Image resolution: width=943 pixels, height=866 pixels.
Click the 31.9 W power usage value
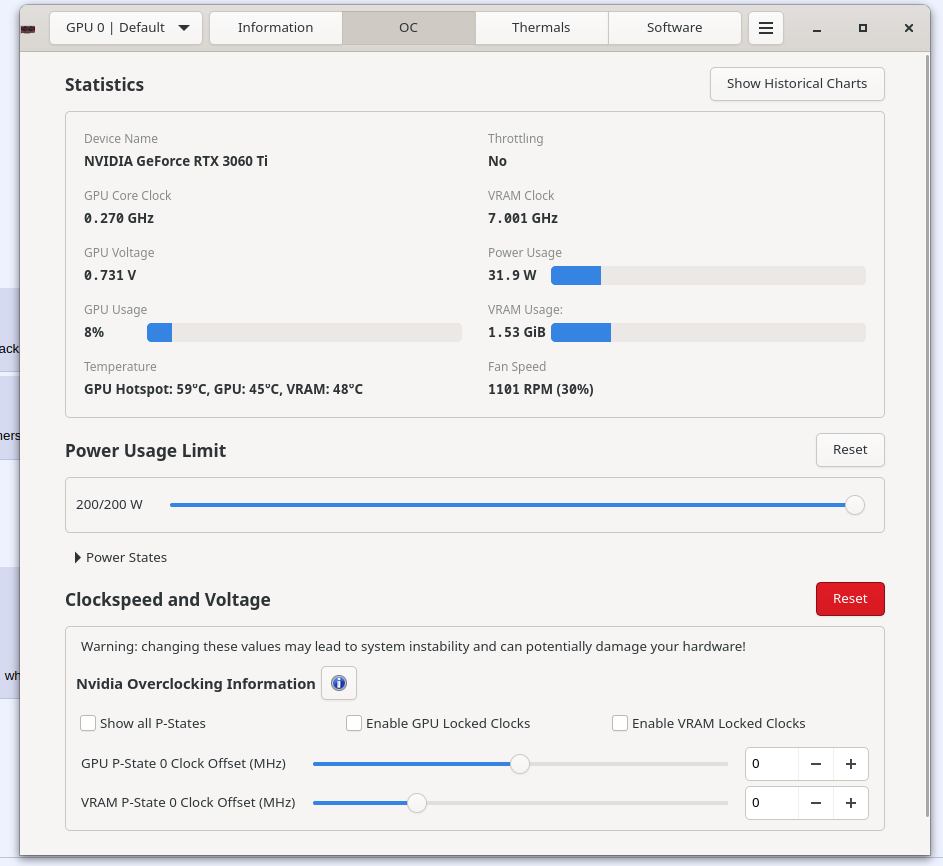point(512,275)
